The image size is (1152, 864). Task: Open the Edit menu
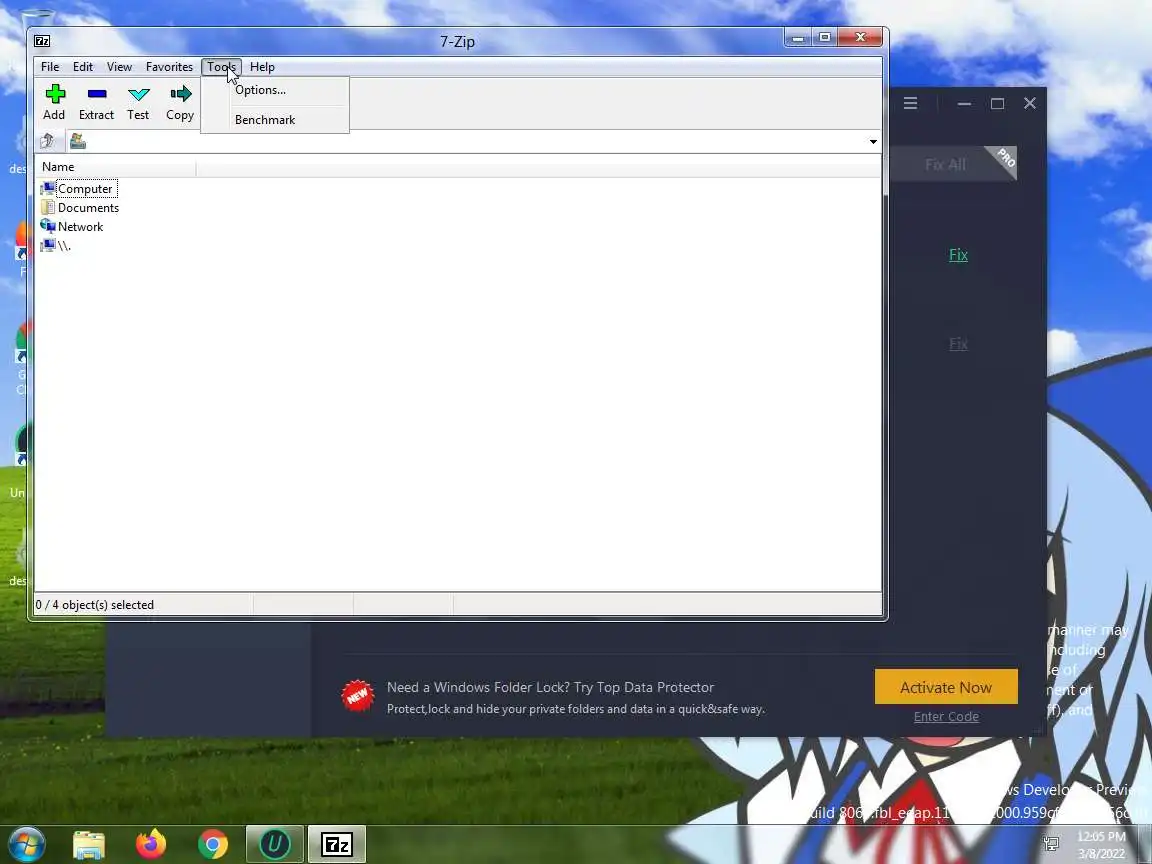point(83,67)
